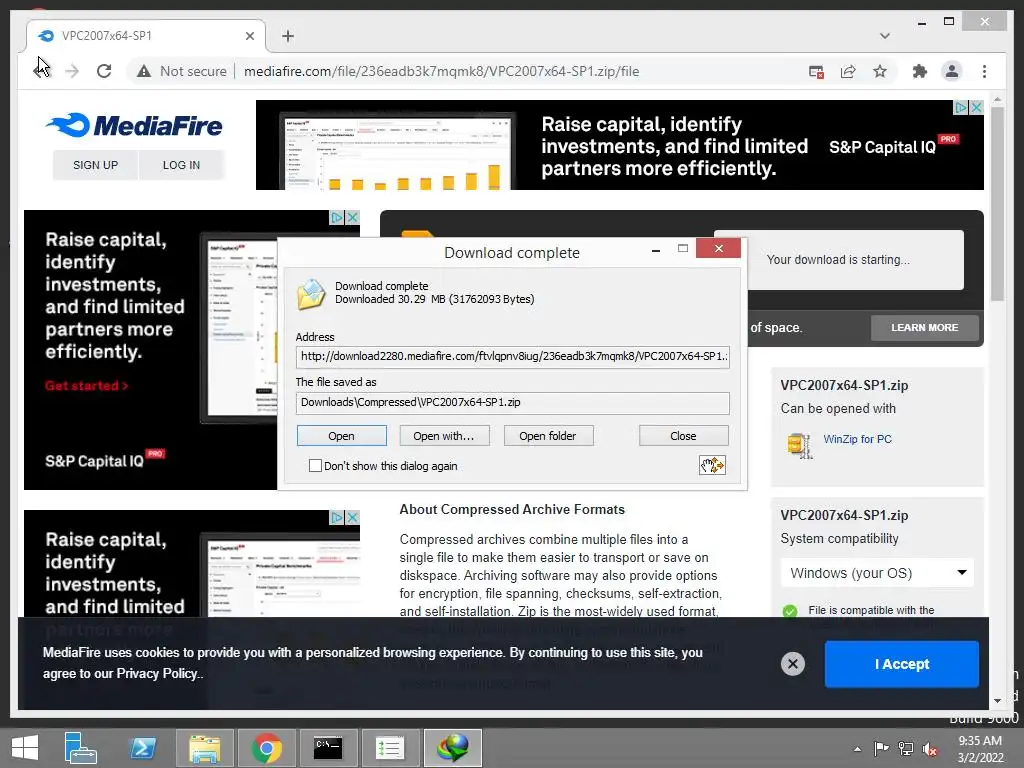Open File Explorer from taskbar
The image size is (1024, 768).
(x=204, y=748)
